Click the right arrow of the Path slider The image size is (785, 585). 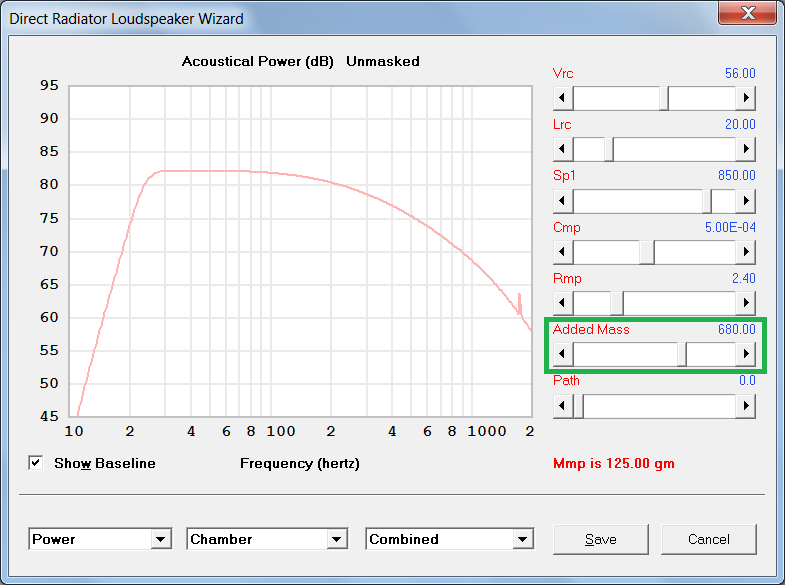click(745, 406)
